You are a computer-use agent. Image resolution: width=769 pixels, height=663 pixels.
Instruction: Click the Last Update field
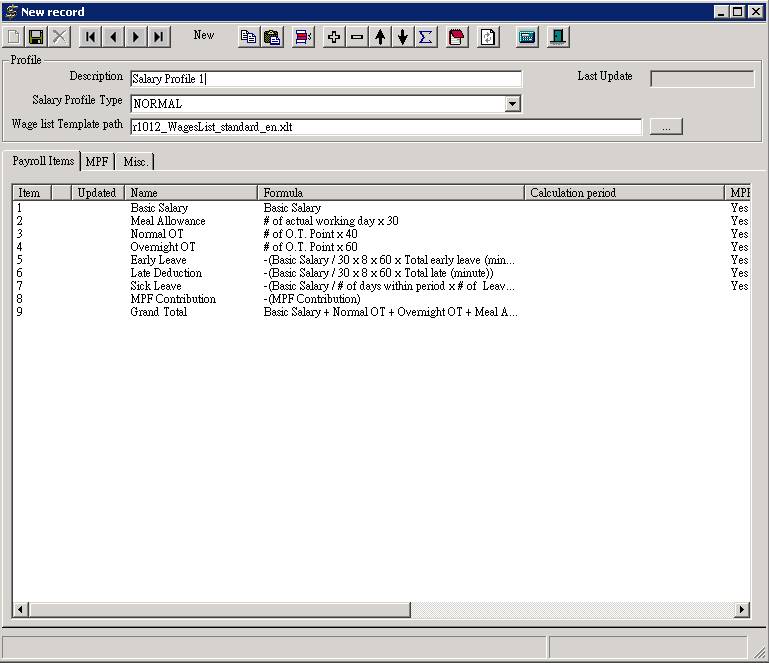pyautogui.click(x=702, y=78)
